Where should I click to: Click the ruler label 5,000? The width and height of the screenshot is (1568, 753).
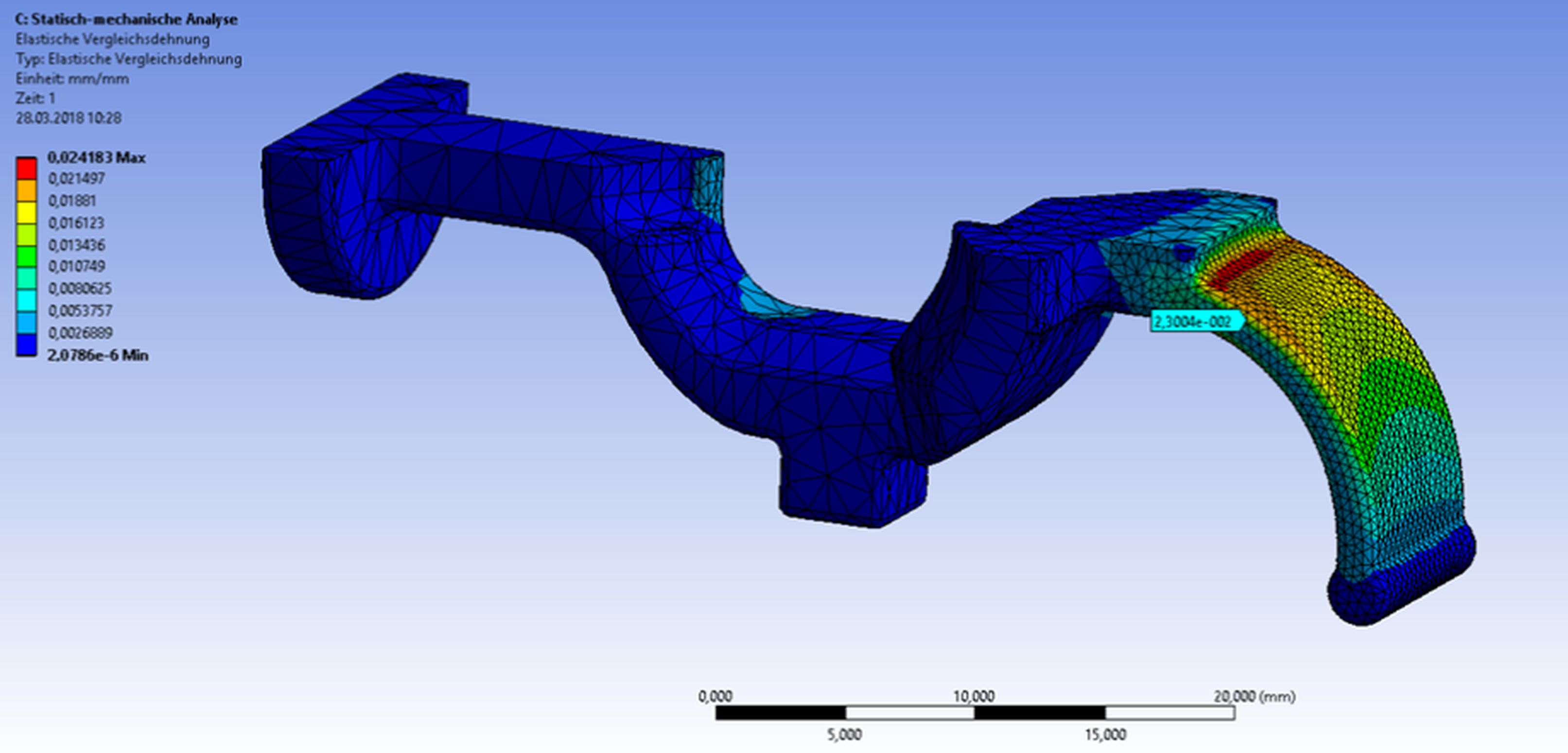point(844,735)
